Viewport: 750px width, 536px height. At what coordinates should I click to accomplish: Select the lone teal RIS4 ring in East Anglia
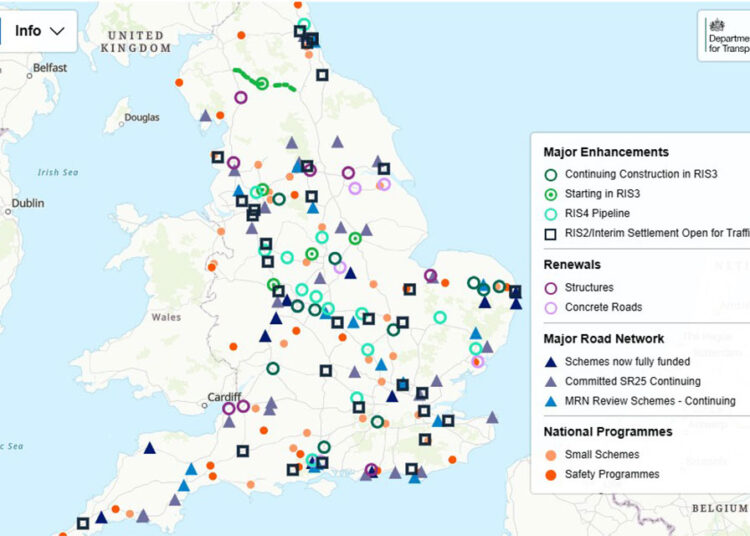coord(440,317)
